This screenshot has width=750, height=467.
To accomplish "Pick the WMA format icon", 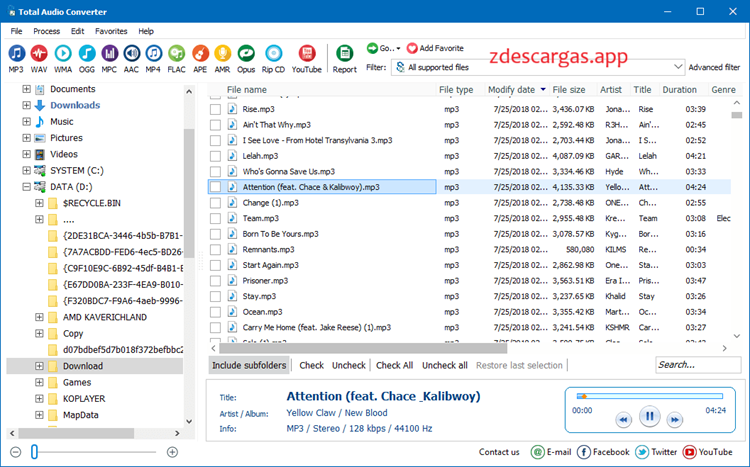I will [63, 54].
